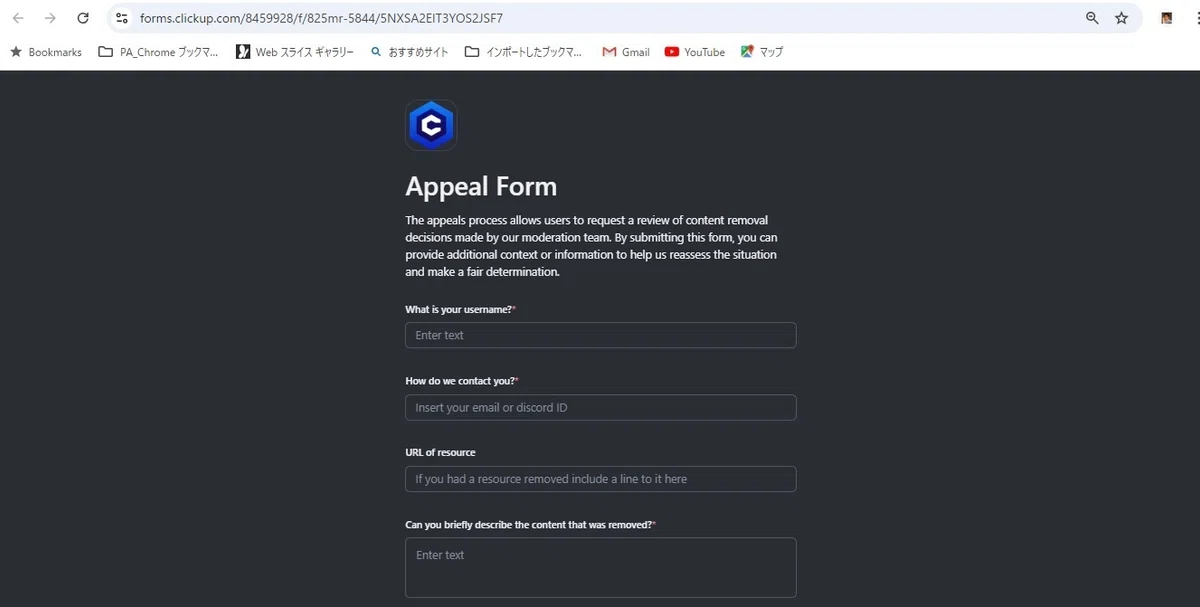Expand the インポートしたブックマーク folder
Image resolution: width=1200 pixels, height=607 pixels.
[524, 52]
